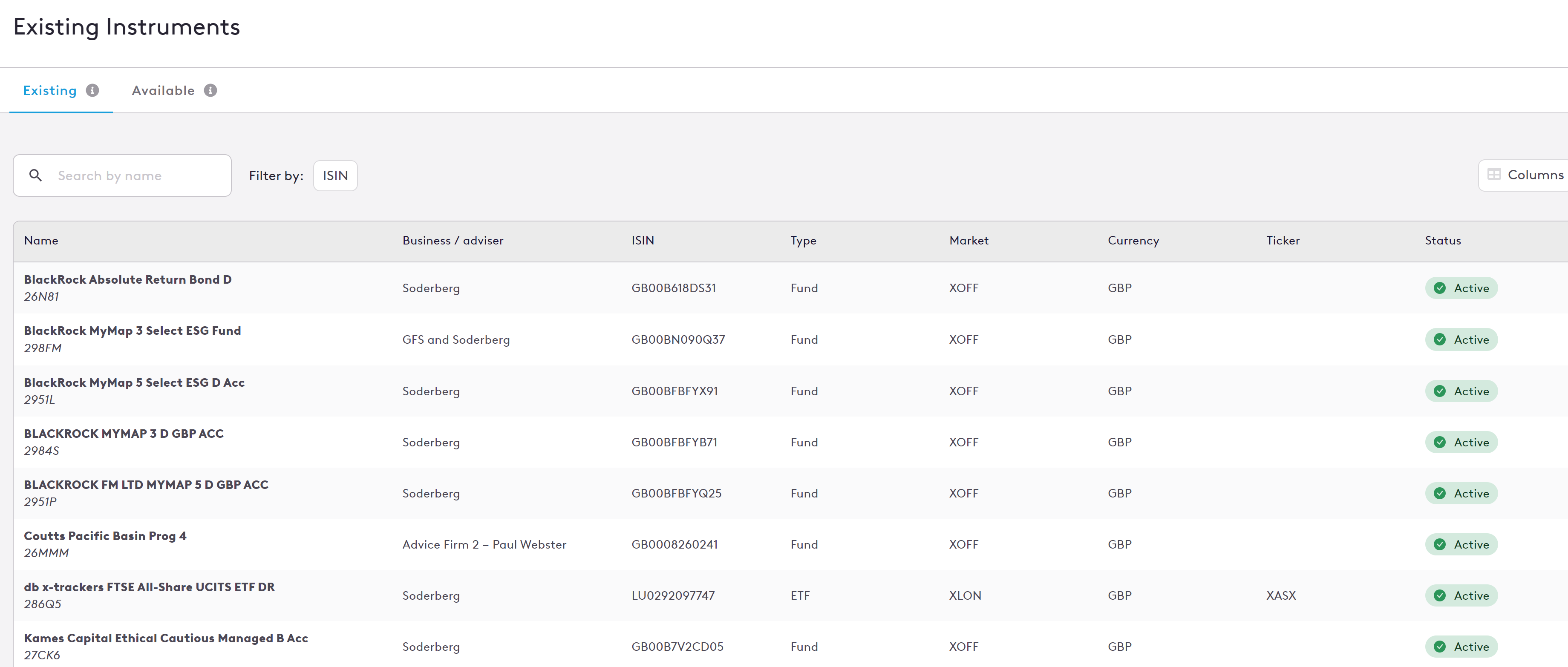Screen dimensions: 1568x667
Task: Click the Columns grid icon
Action: (x=1494, y=175)
